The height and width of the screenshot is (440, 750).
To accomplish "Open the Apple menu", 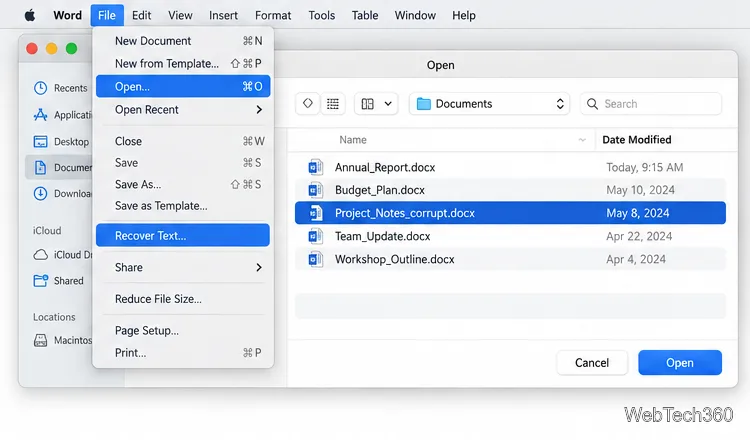I will pyautogui.click(x=30, y=15).
